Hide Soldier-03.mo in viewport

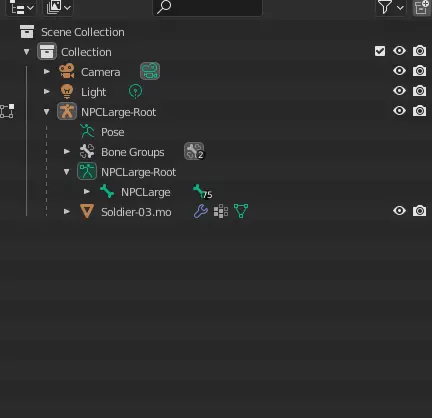(399, 211)
